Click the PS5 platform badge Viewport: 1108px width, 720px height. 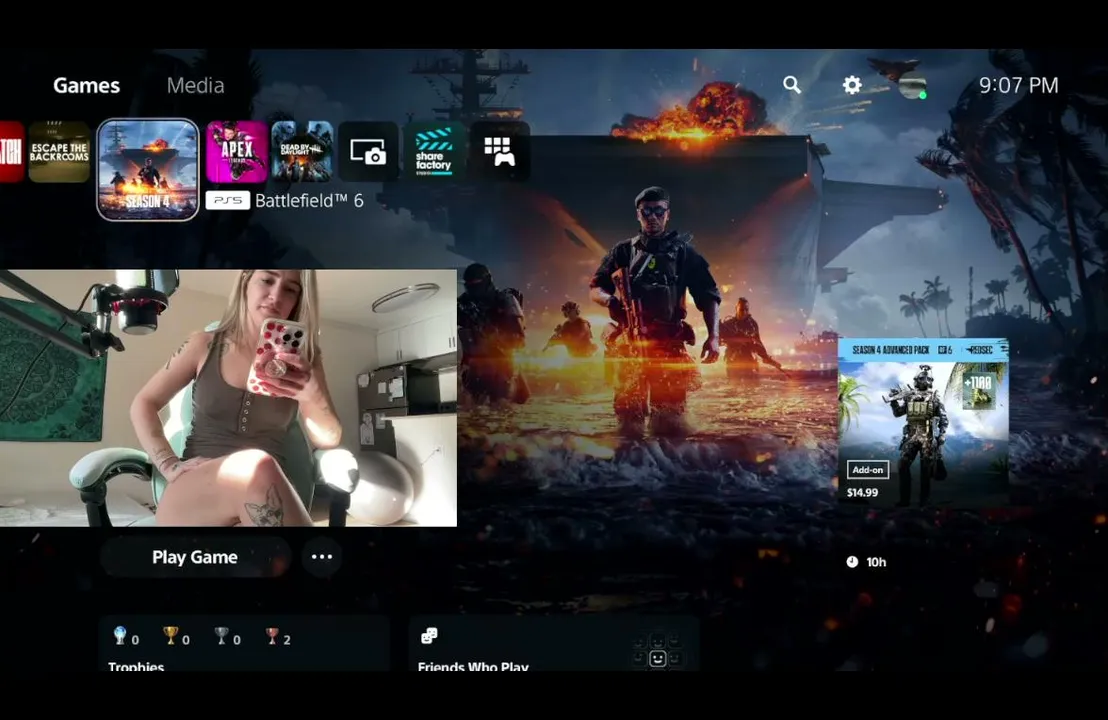(x=228, y=201)
